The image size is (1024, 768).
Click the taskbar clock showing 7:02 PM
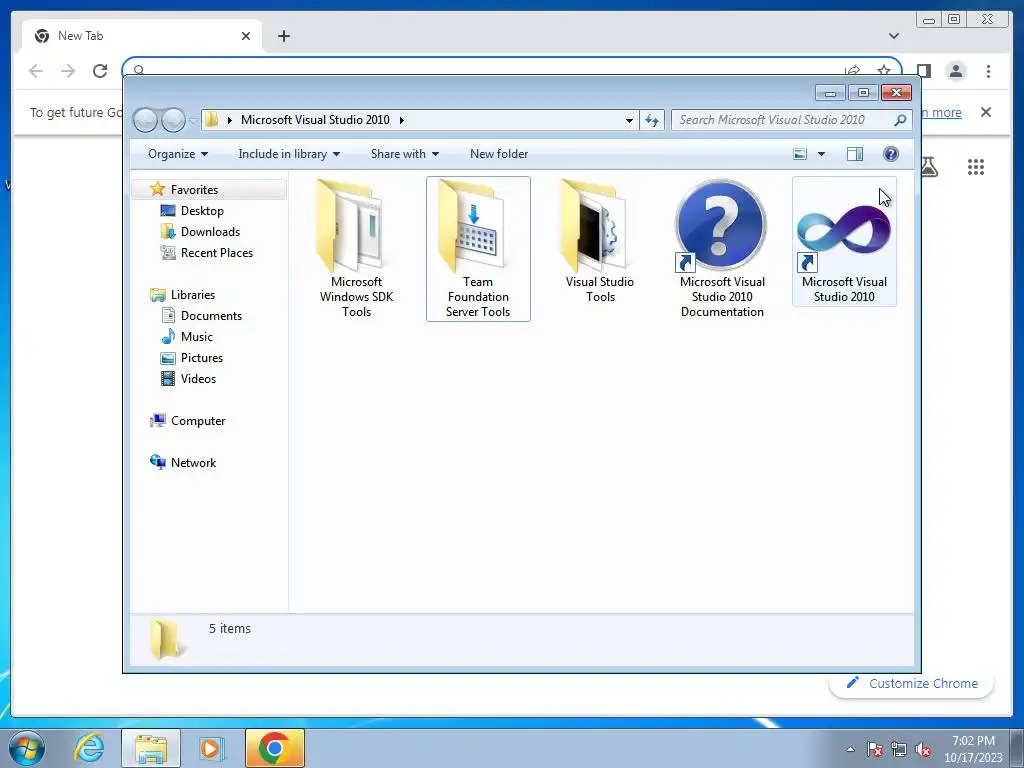973,749
